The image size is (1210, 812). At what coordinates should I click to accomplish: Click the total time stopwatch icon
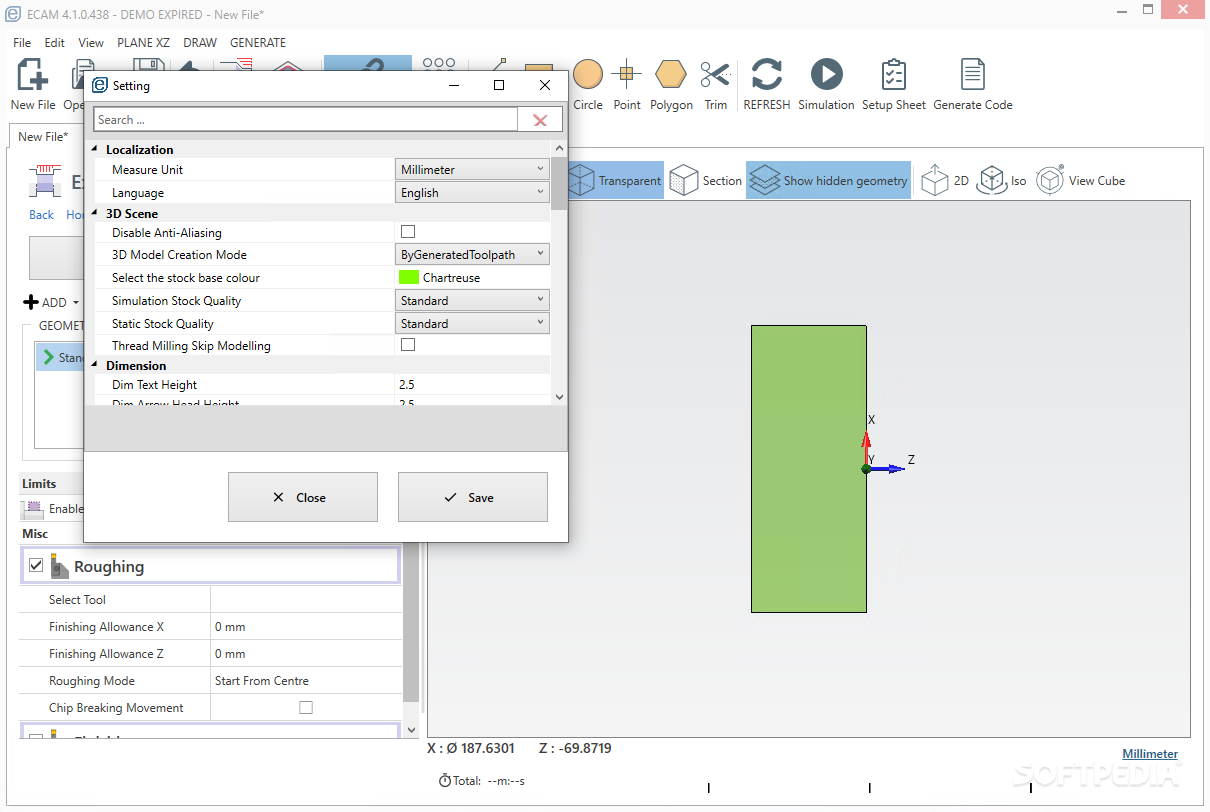(445, 780)
